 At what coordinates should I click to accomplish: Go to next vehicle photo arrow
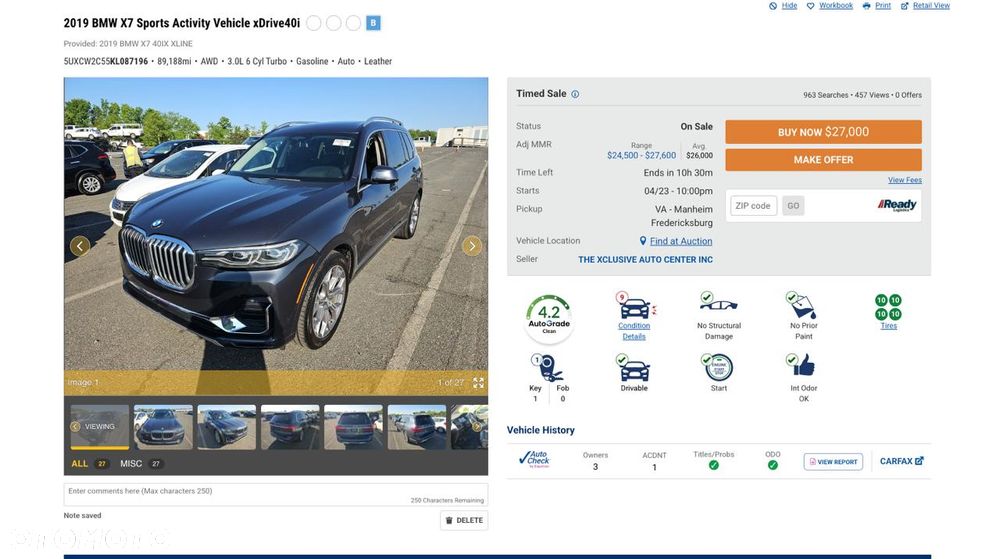coord(472,245)
